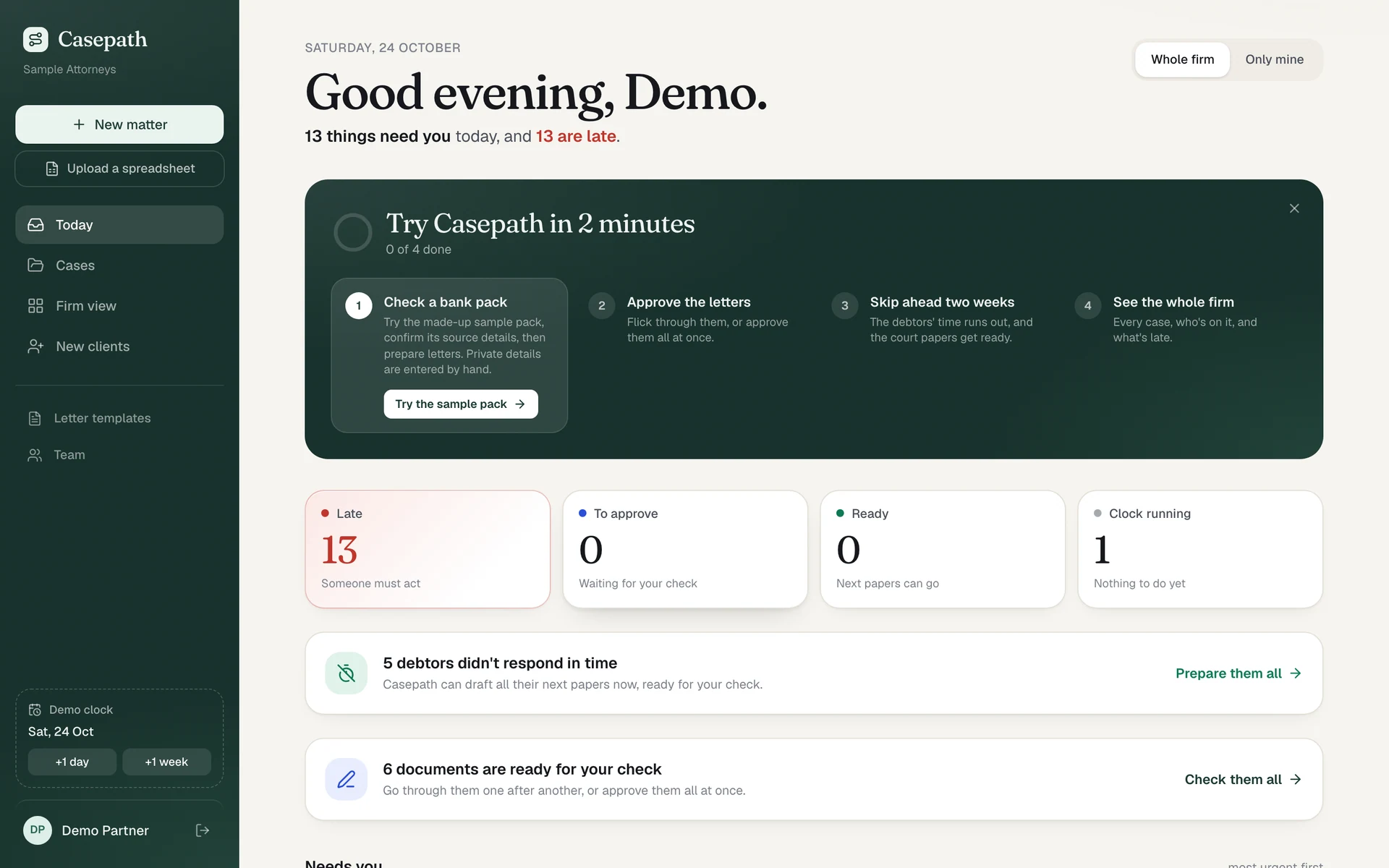
Task: Click the DP avatar circle
Action: (38, 830)
